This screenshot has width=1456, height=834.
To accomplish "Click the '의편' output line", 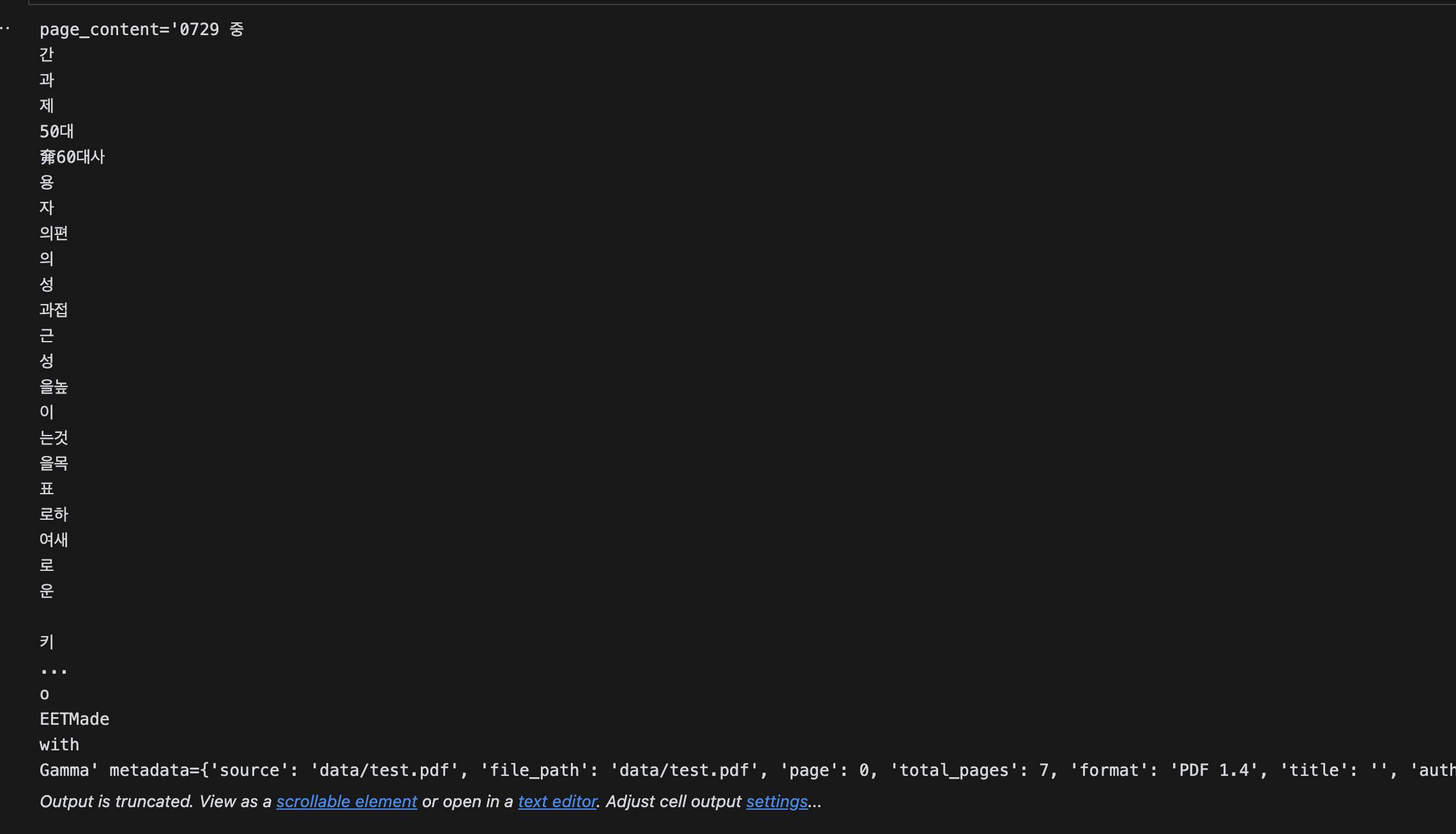I will [54, 234].
